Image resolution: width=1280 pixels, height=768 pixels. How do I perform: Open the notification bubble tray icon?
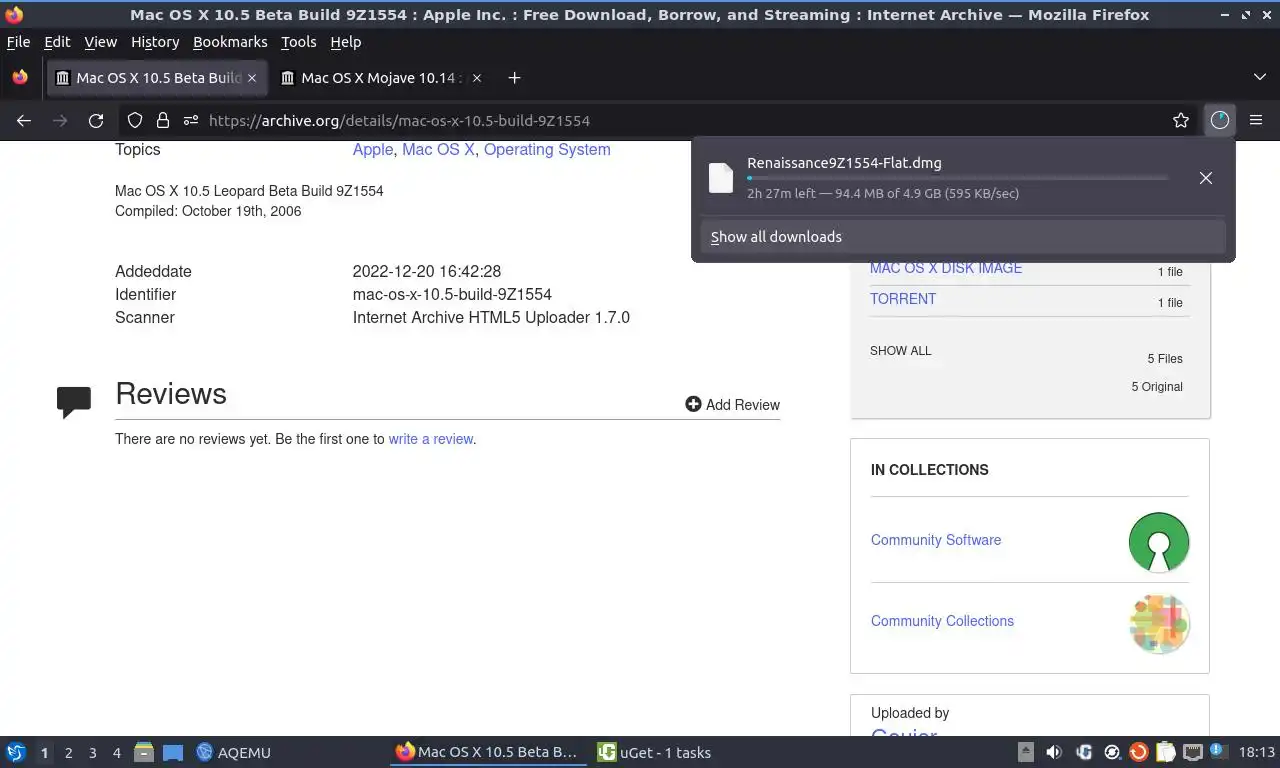(1218, 750)
